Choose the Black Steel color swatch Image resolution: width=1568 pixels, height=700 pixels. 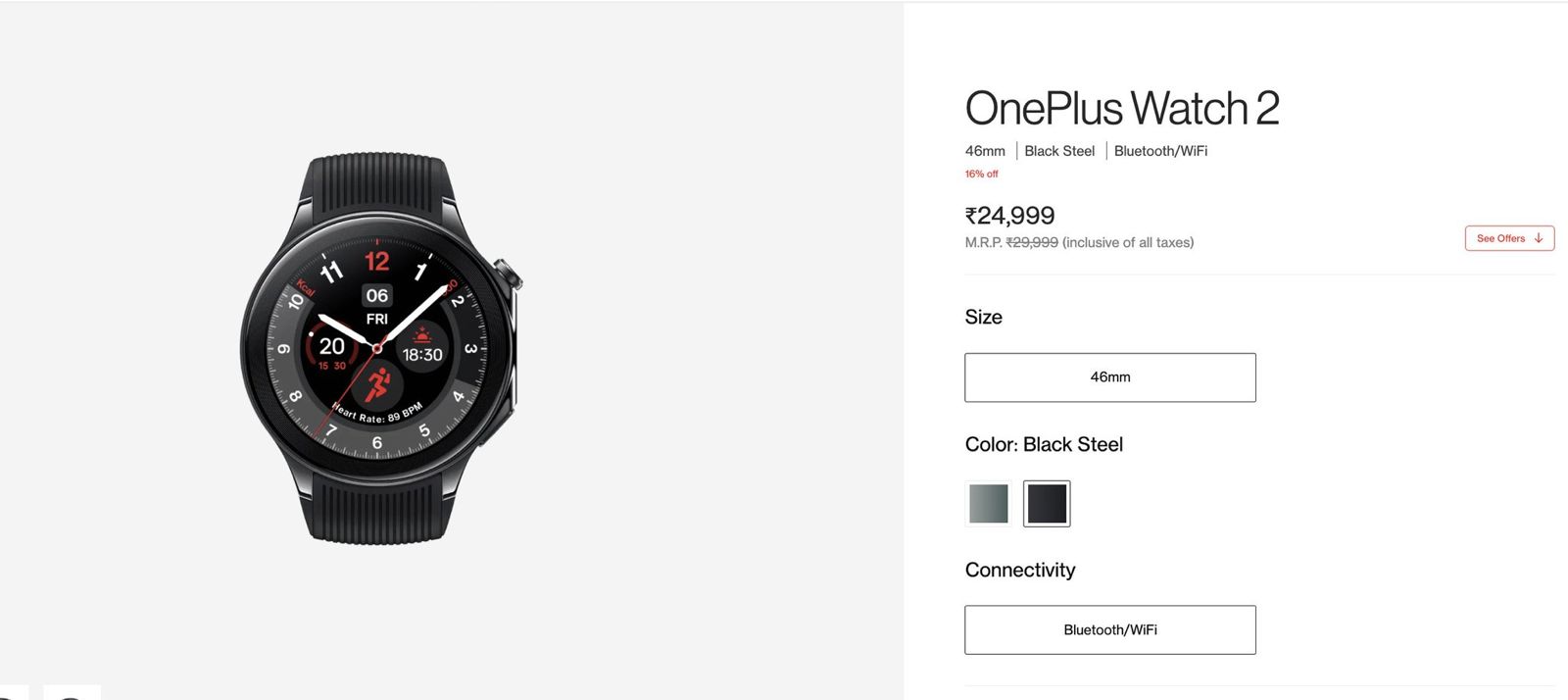tap(1047, 504)
